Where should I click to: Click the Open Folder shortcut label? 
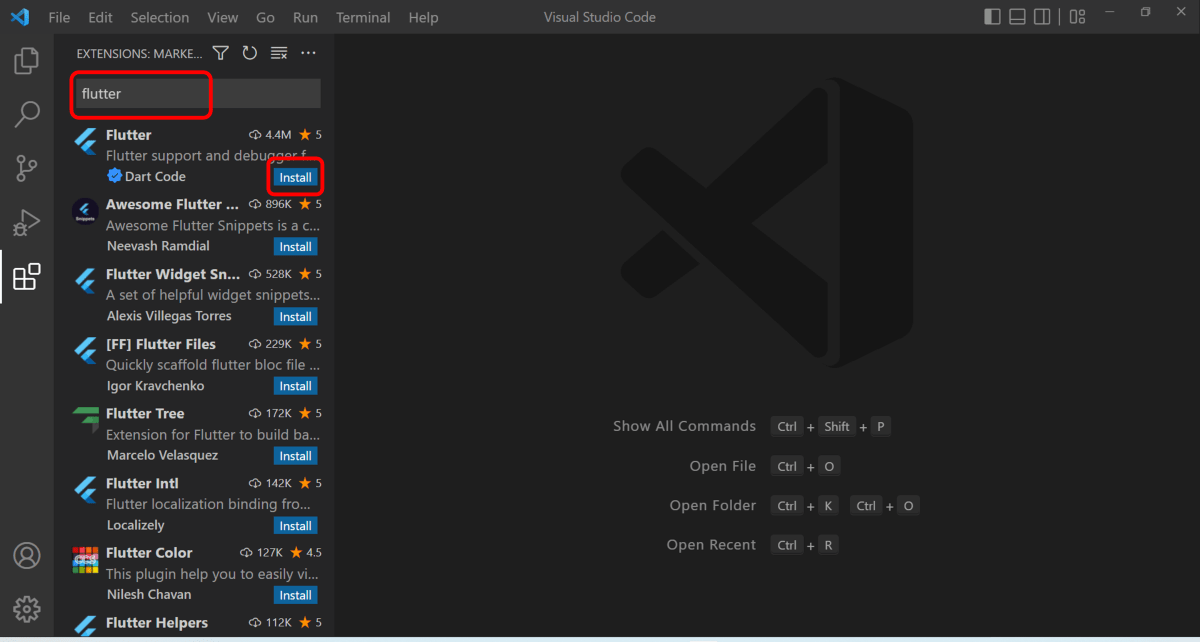(x=713, y=506)
